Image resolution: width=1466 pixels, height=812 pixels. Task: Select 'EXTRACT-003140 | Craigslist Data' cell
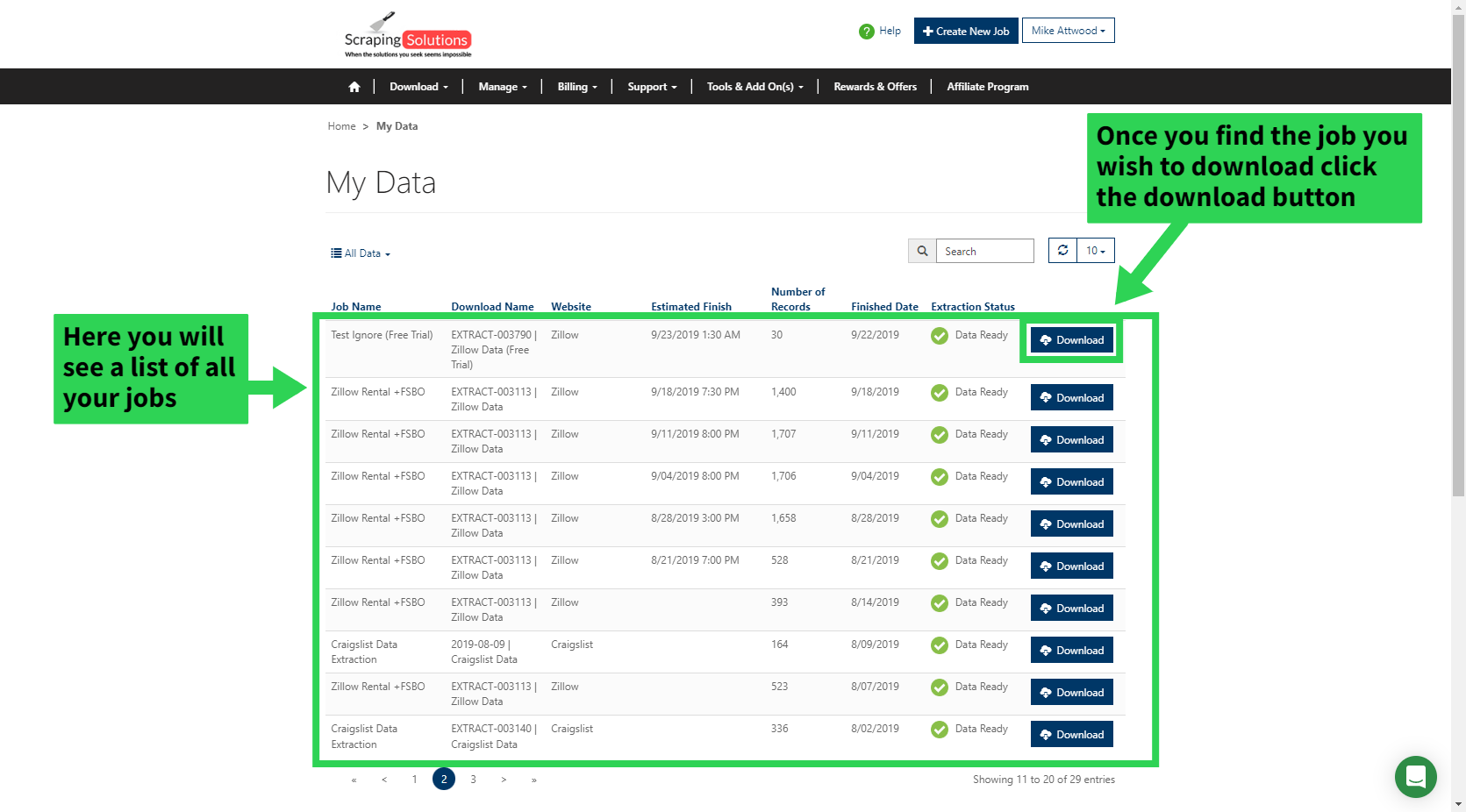pyautogui.click(x=494, y=737)
